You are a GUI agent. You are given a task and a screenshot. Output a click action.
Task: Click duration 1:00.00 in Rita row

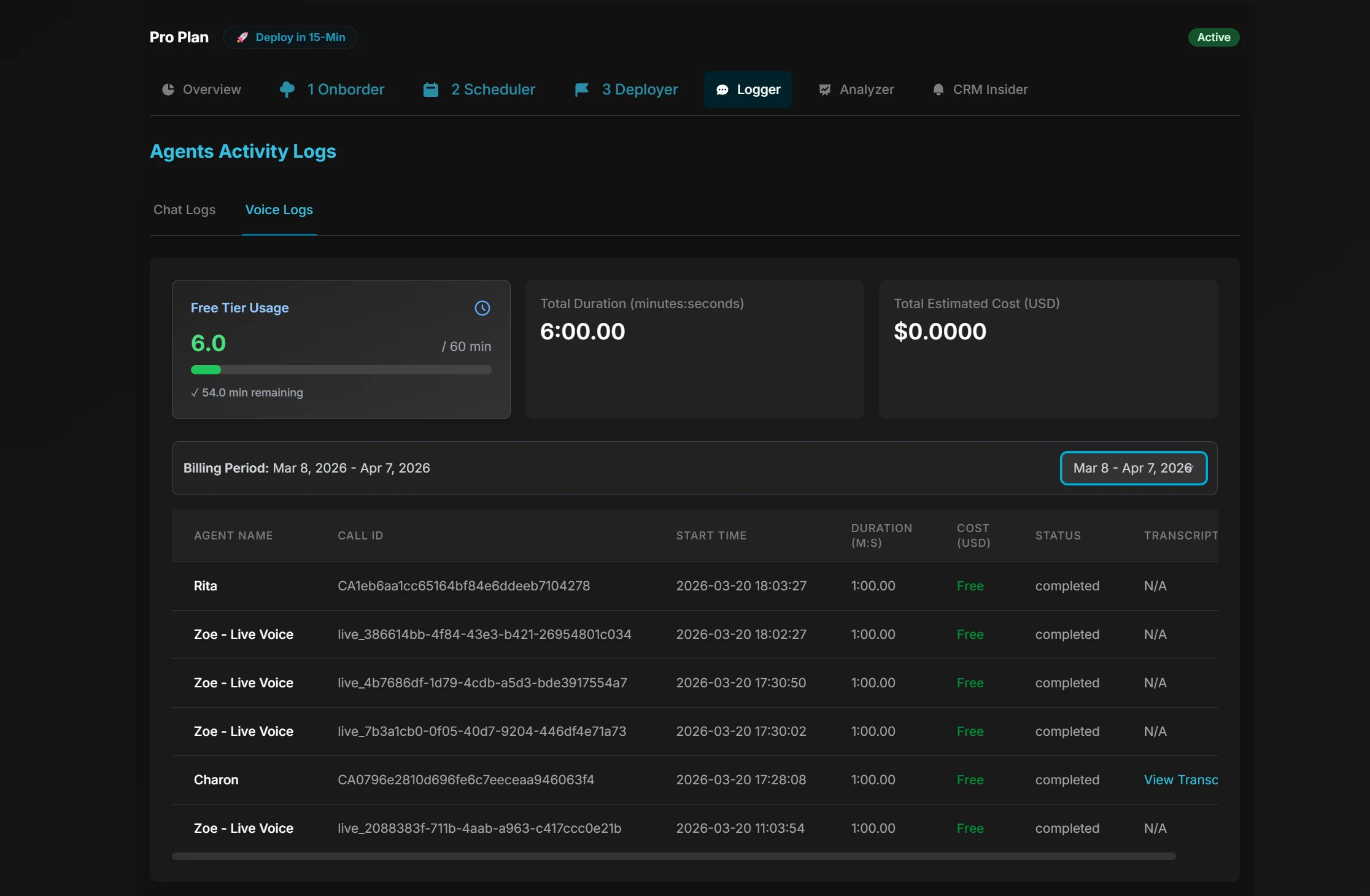pos(873,586)
